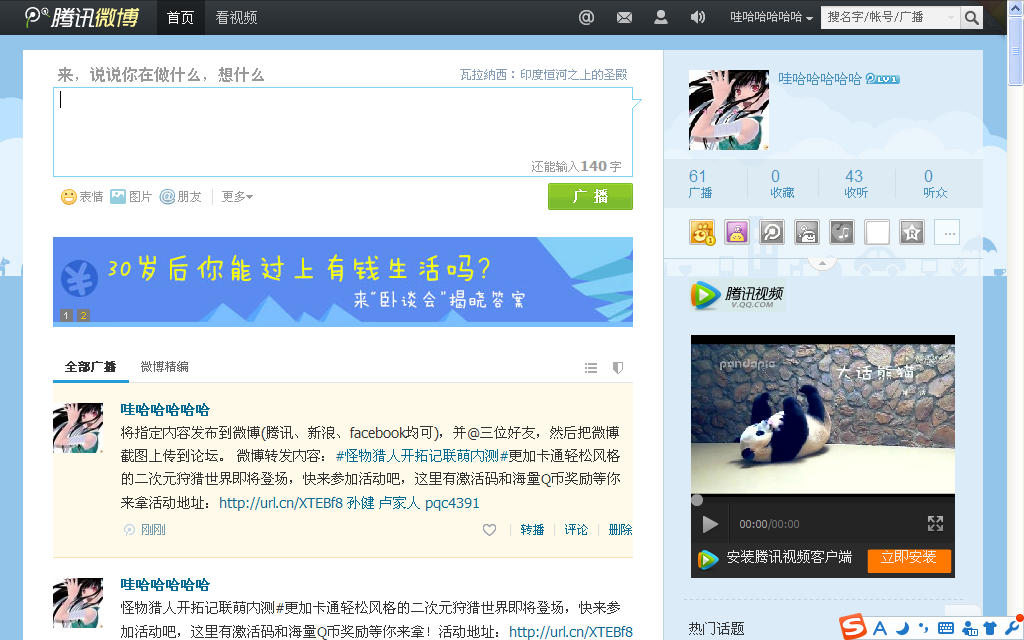Switch to the 微博精编 feed tab
The image size is (1024, 640).
pos(165,367)
